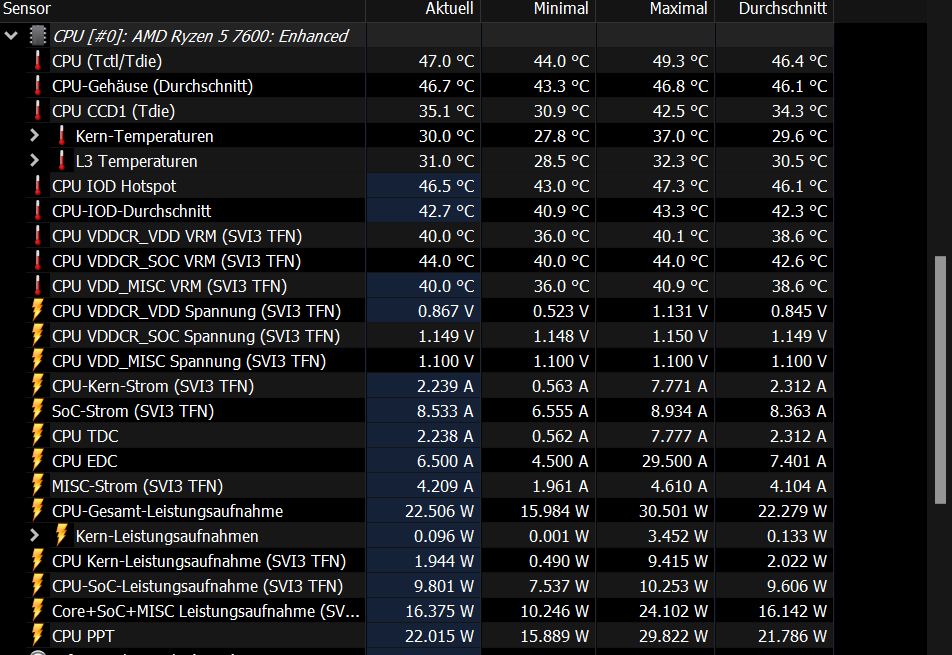Sort by the Aktuell column header
This screenshot has height=655, width=952.
coord(423,10)
